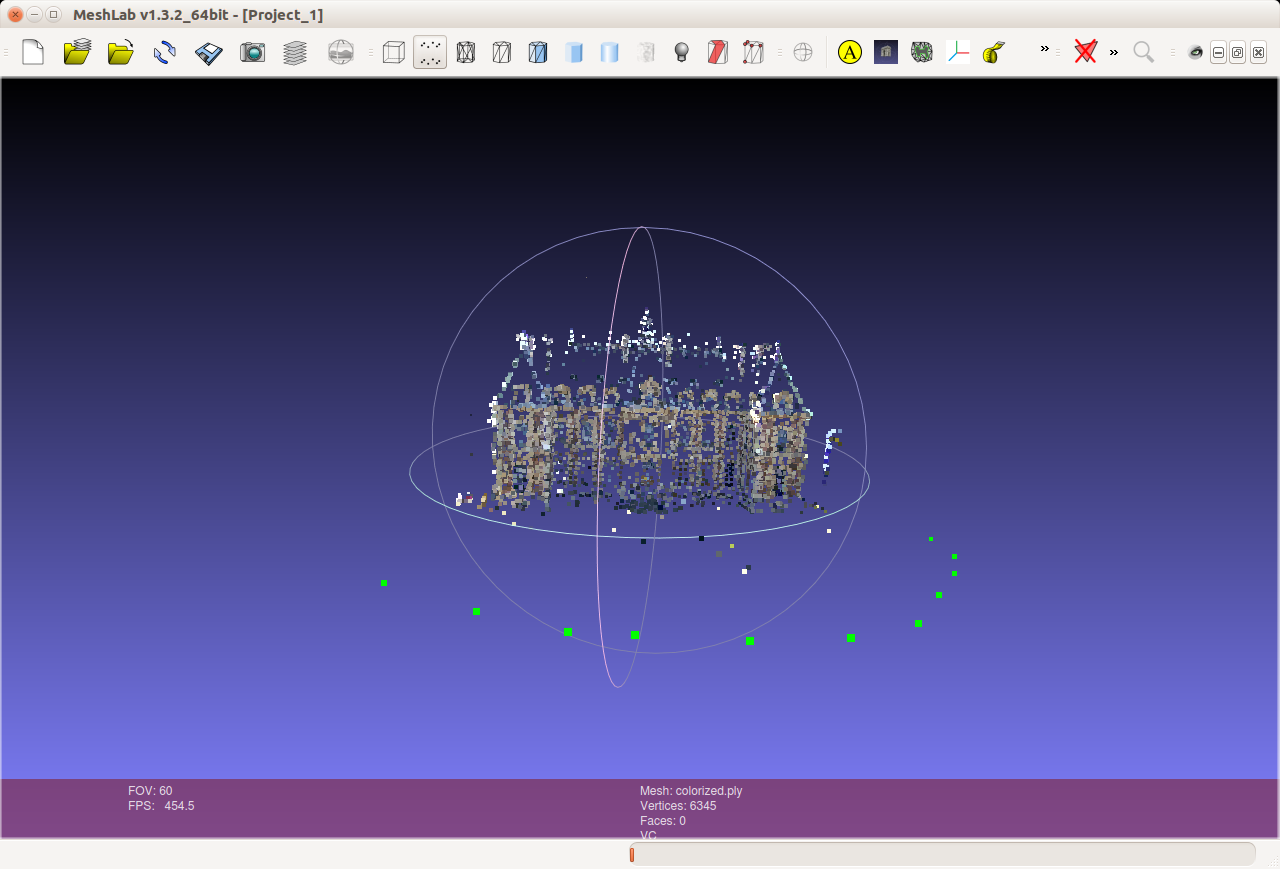Switch to Wireframe rendering mode
The width and height of the screenshot is (1280, 869).
pyautogui.click(x=466, y=52)
